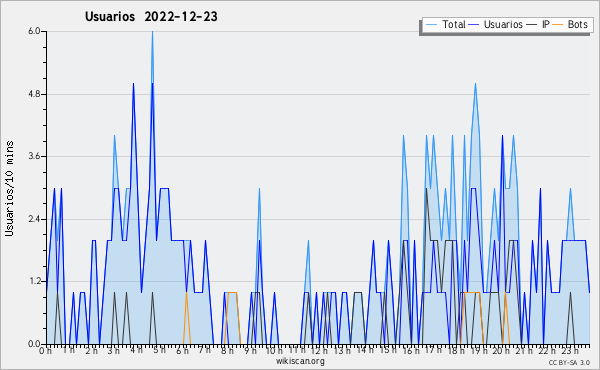The width and height of the screenshot is (600, 370).
Task: Click the y-axis value 6.0
Action: click(34, 31)
